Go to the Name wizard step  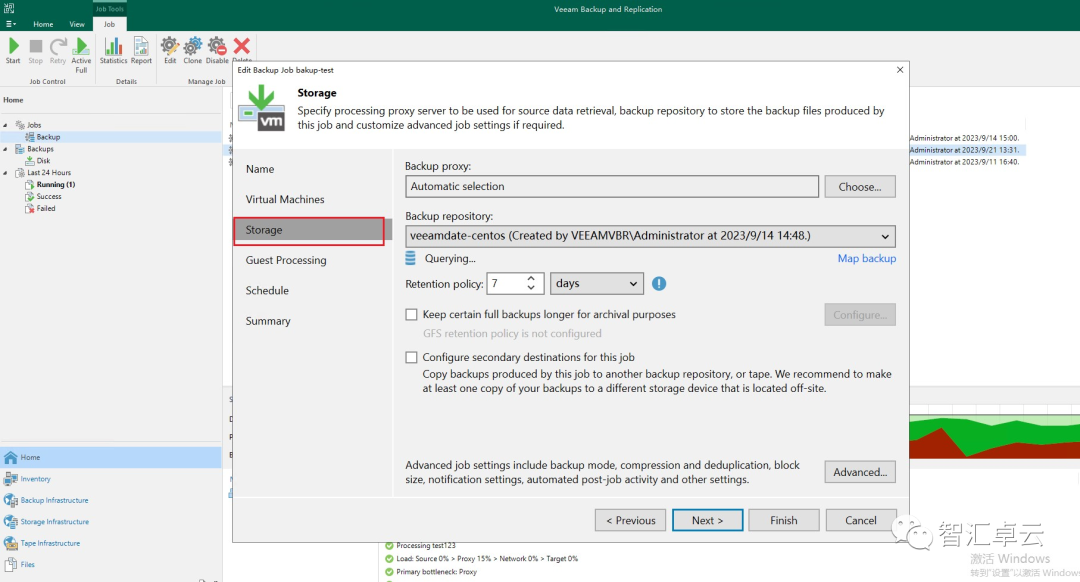click(260, 169)
